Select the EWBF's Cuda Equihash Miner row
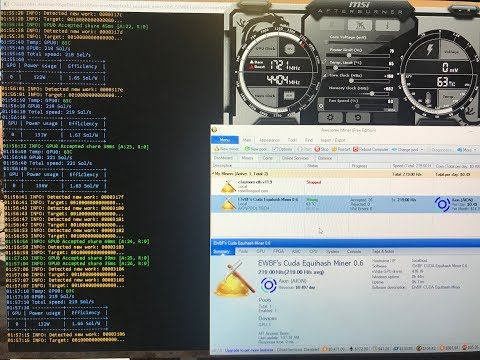 [345, 204]
